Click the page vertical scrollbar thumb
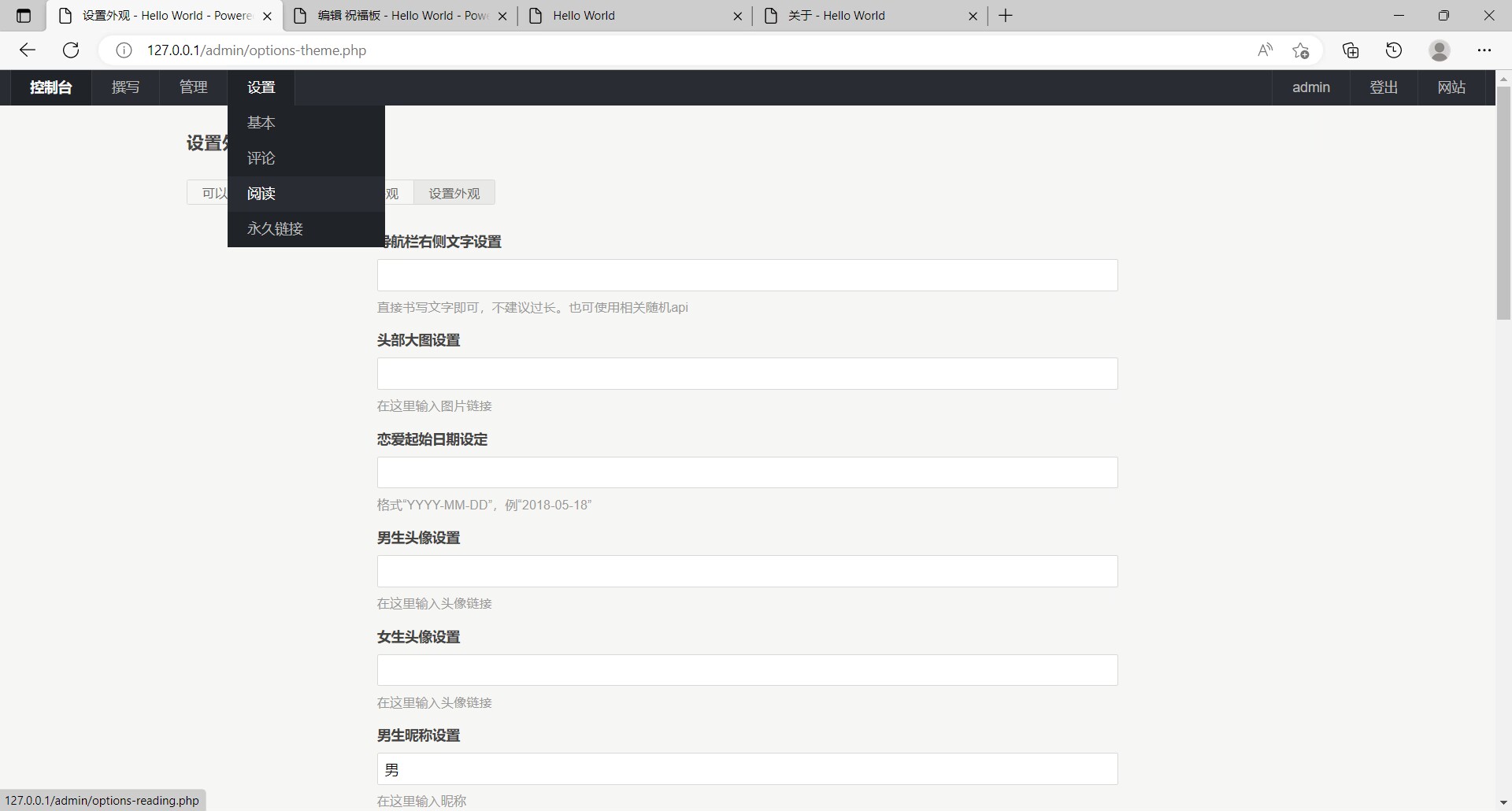Screen dimensions: 1512x811 1503,203
